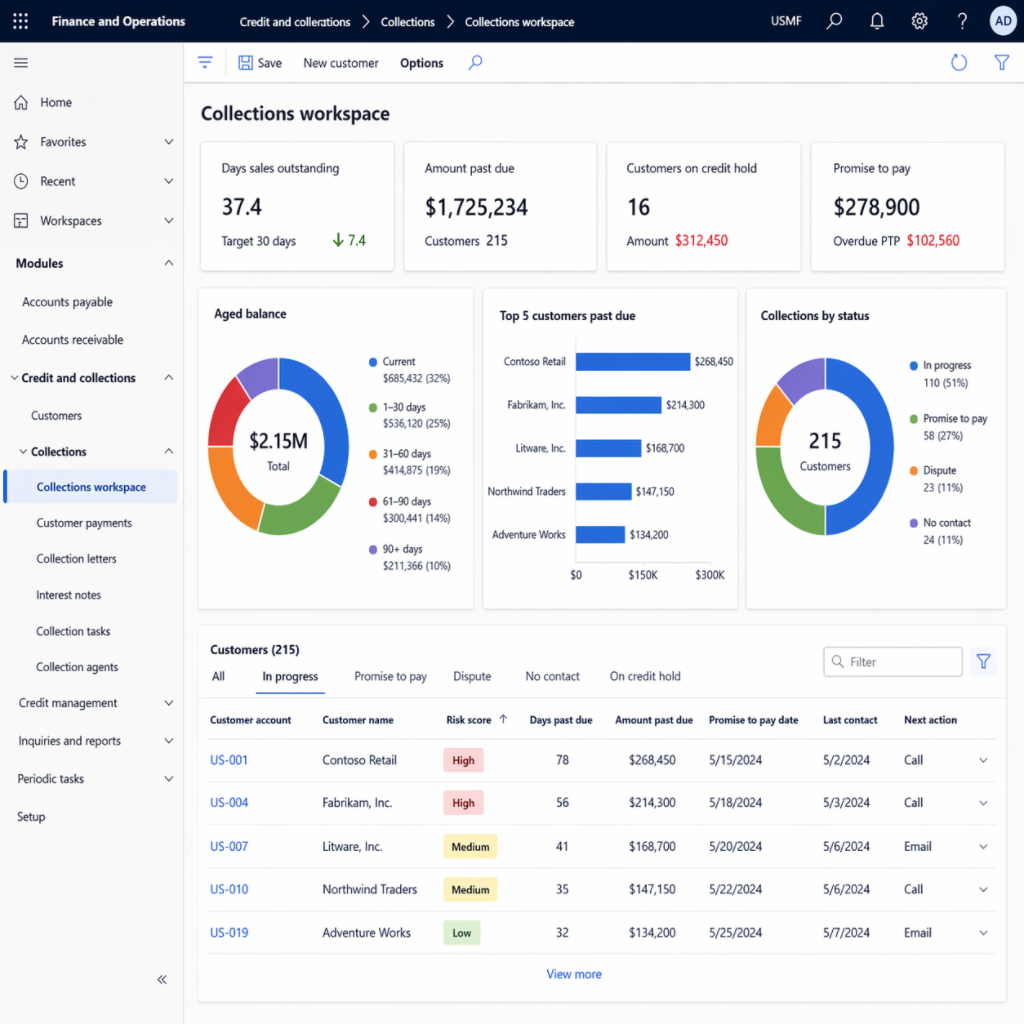1024x1024 pixels.
Task: Click the View more link
Action: [574, 974]
